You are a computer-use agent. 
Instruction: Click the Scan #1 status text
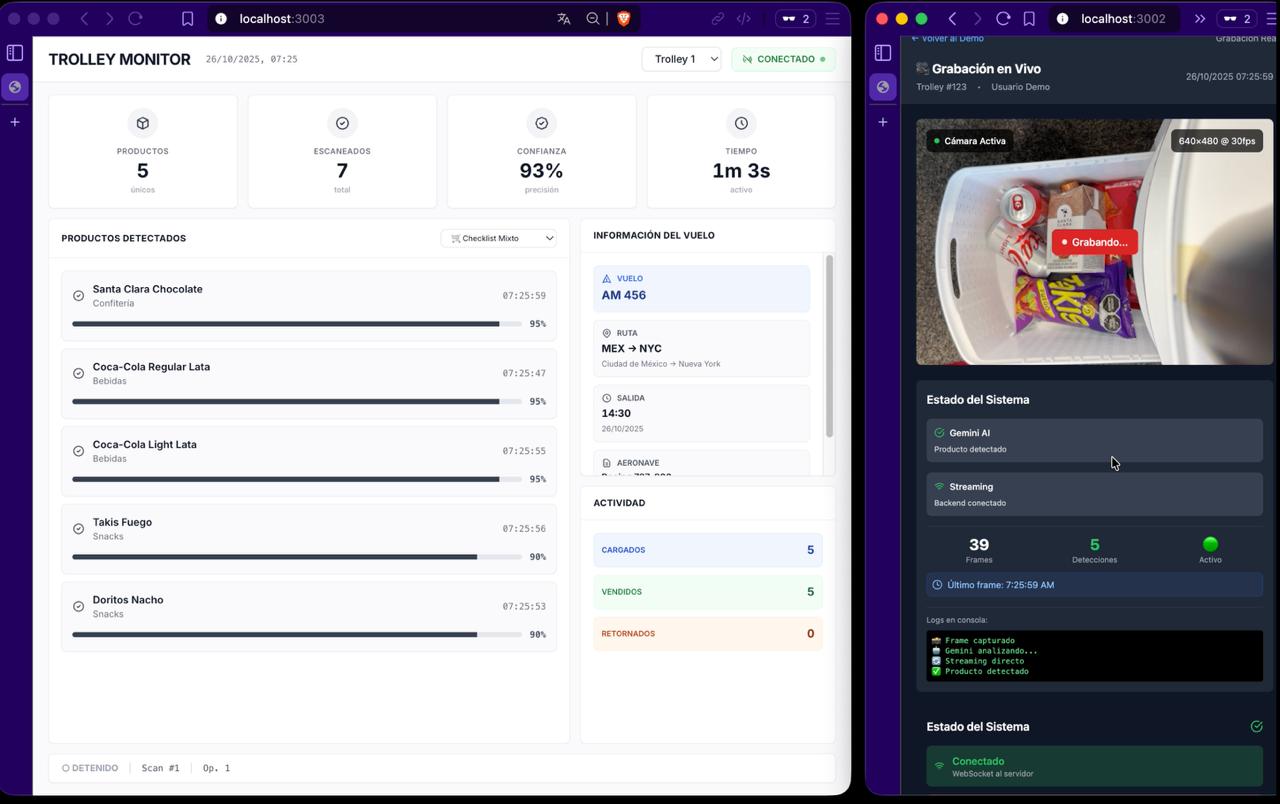click(160, 768)
